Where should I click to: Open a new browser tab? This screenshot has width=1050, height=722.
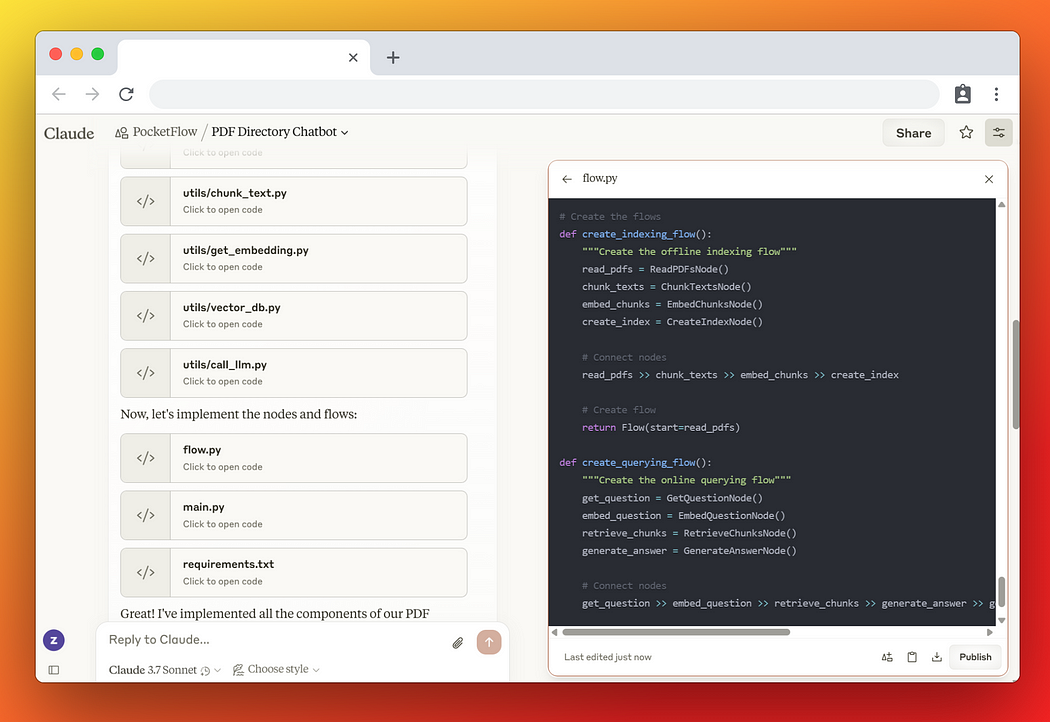[x=392, y=58]
